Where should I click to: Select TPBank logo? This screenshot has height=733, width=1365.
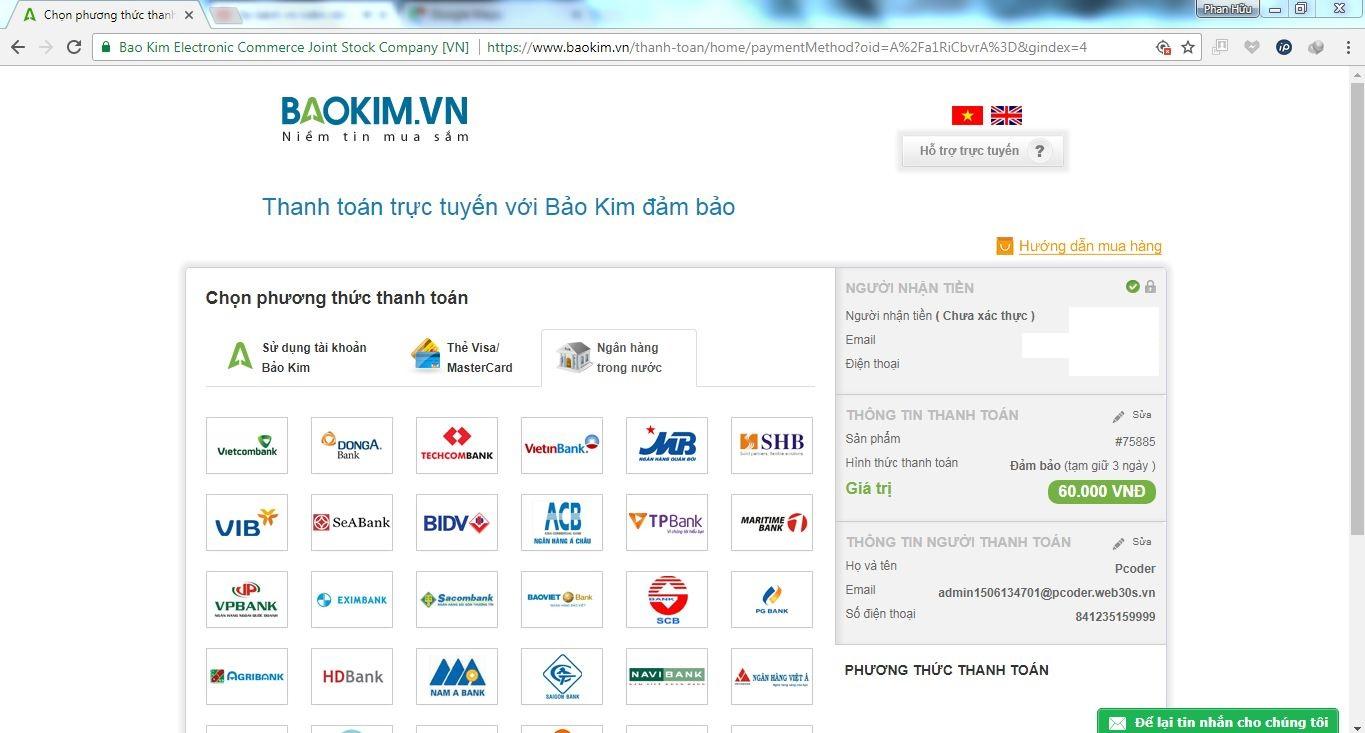pyautogui.click(x=667, y=522)
